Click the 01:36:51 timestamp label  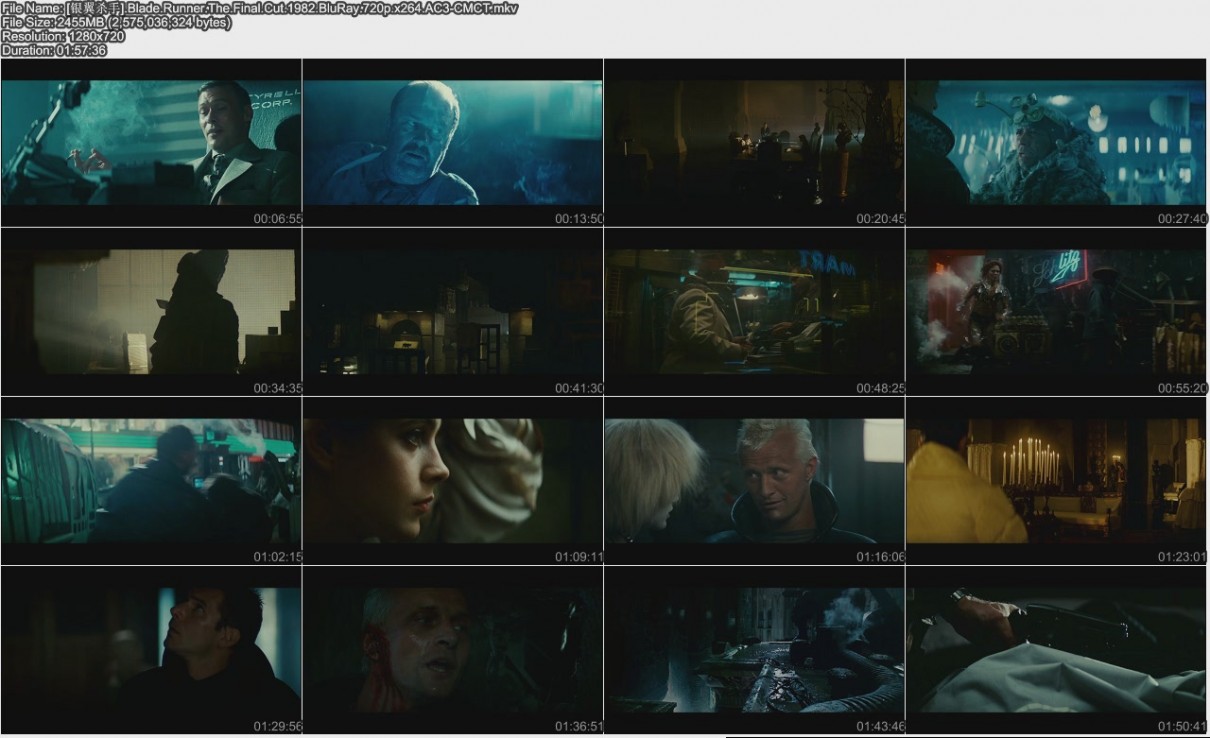579,726
